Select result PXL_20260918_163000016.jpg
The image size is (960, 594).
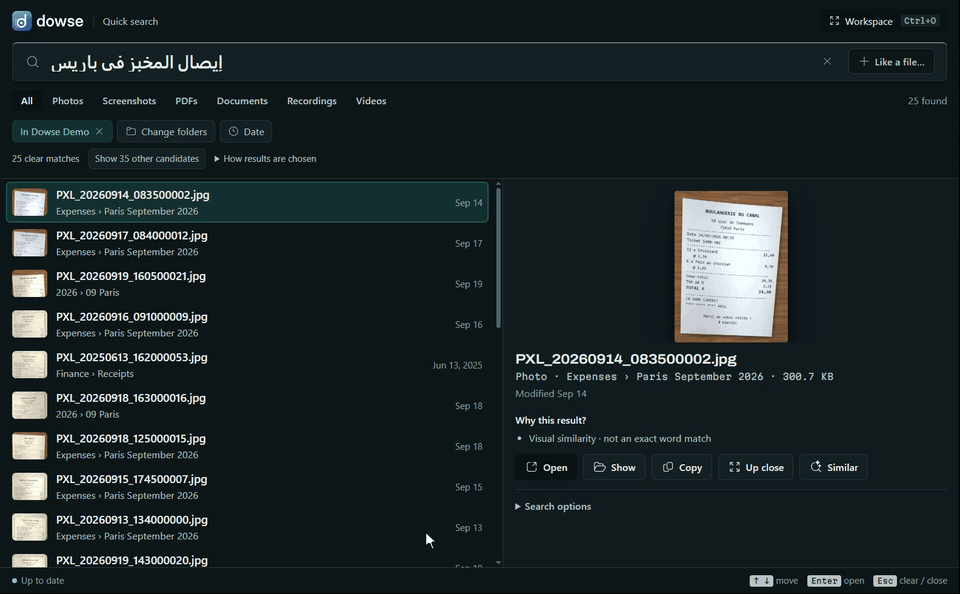[x=247, y=405]
